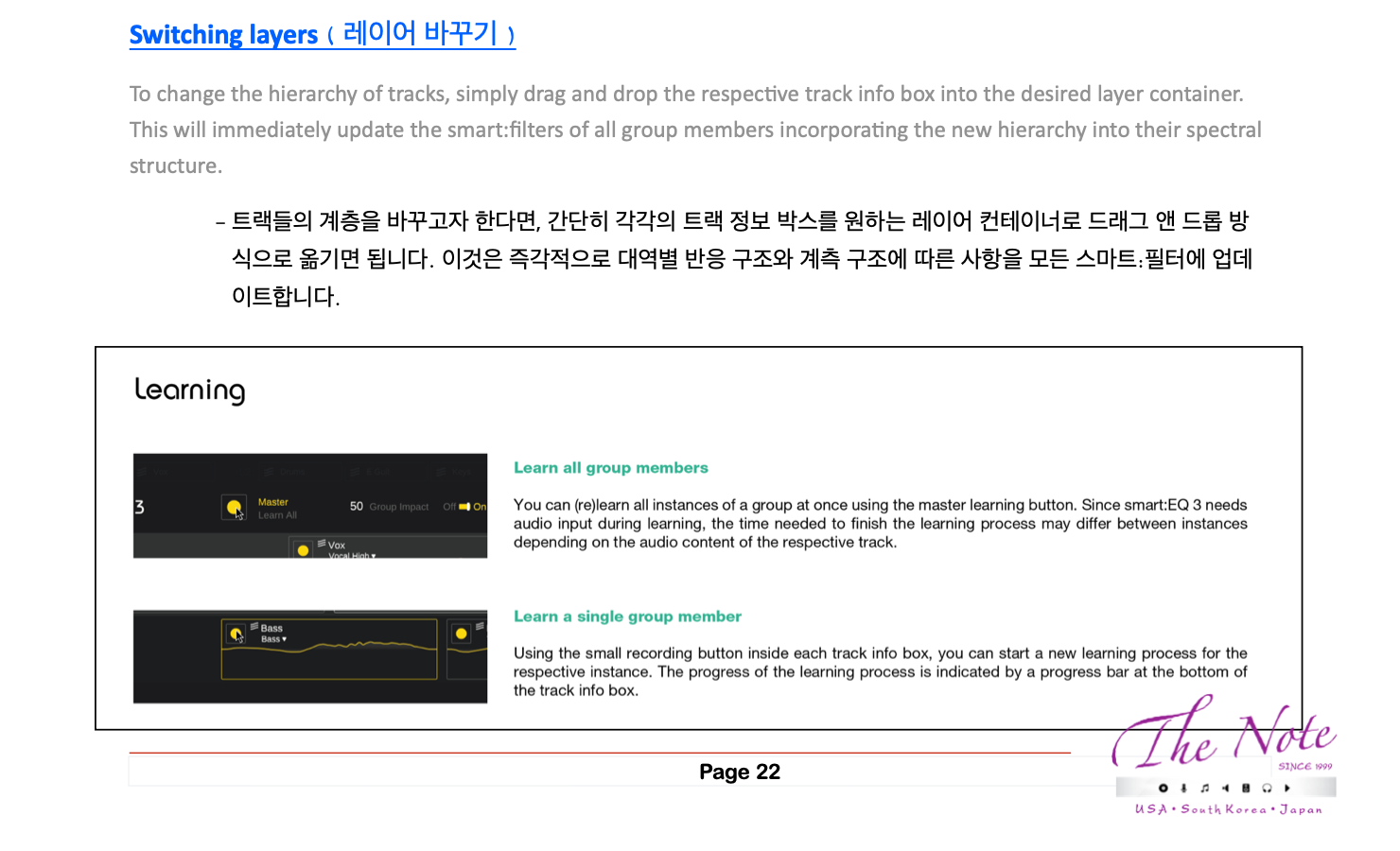
Task: Click the Learn all group members heading
Action: [x=611, y=467]
